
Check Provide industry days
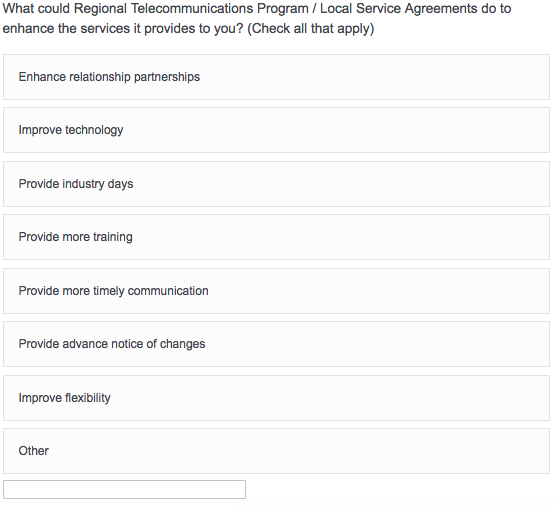(276, 184)
